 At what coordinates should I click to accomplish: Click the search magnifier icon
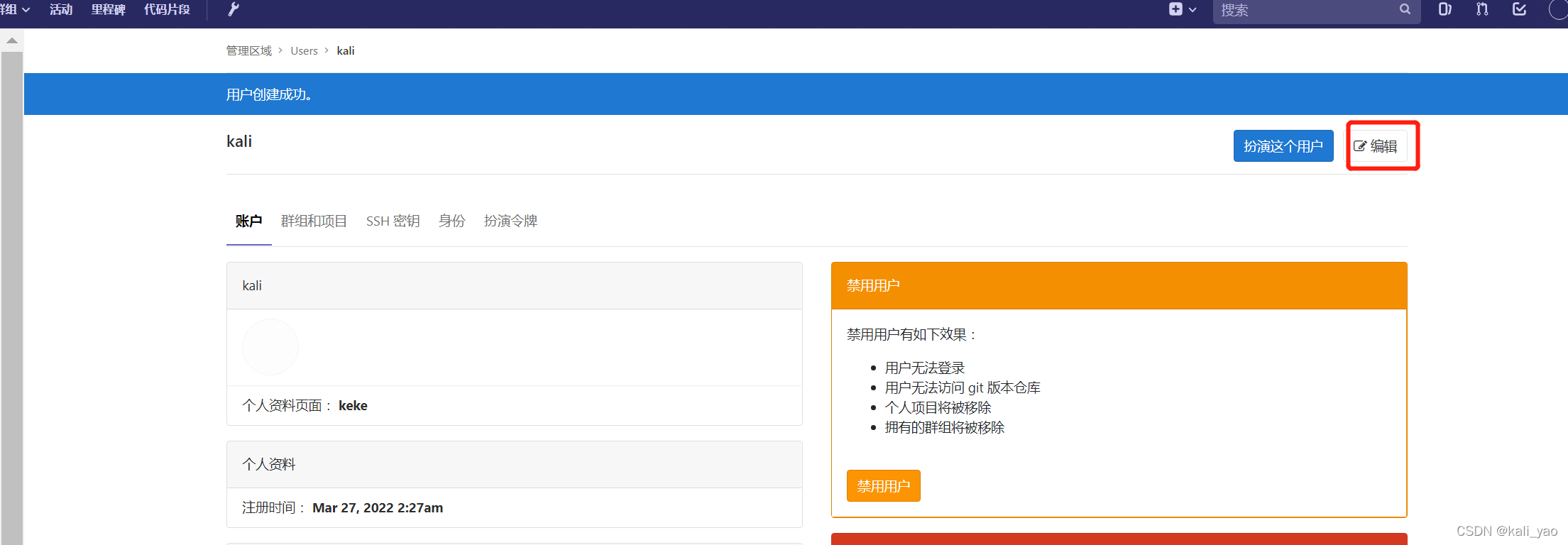click(1405, 9)
